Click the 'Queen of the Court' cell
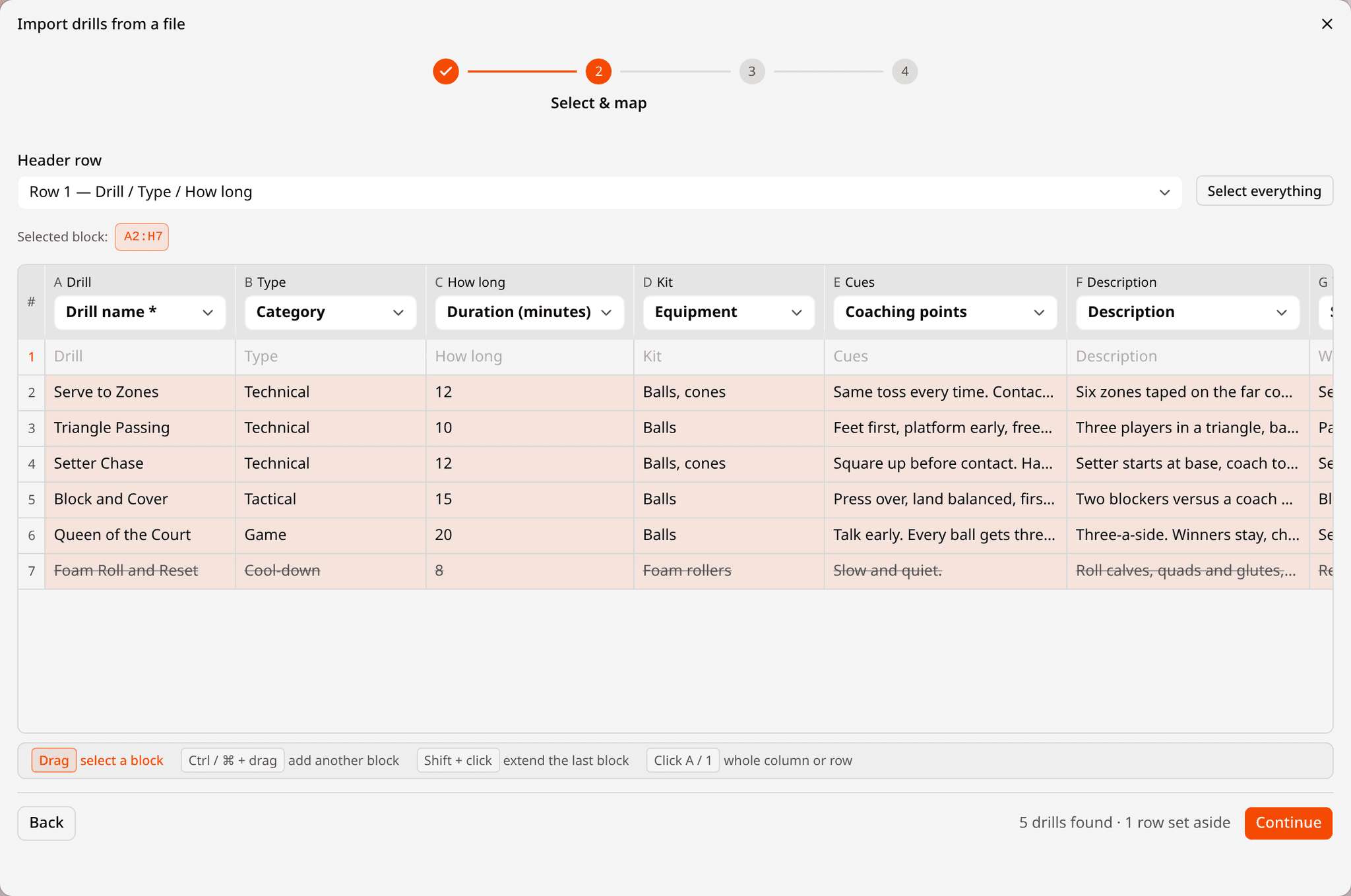 click(x=140, y=535)
